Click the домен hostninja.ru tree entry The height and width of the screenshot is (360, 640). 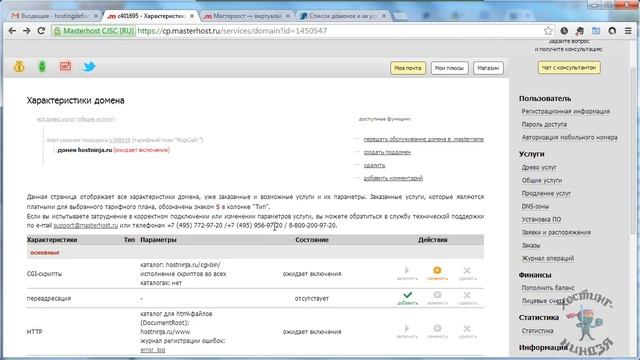pos(84,150)
